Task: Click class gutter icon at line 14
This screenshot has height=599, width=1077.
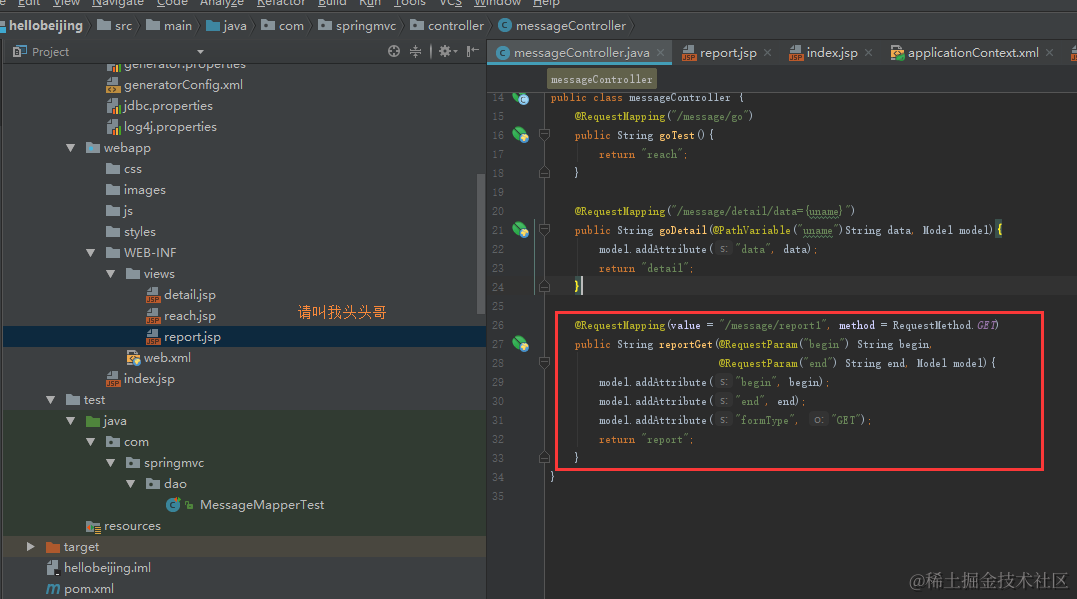Action: [521, 98]
